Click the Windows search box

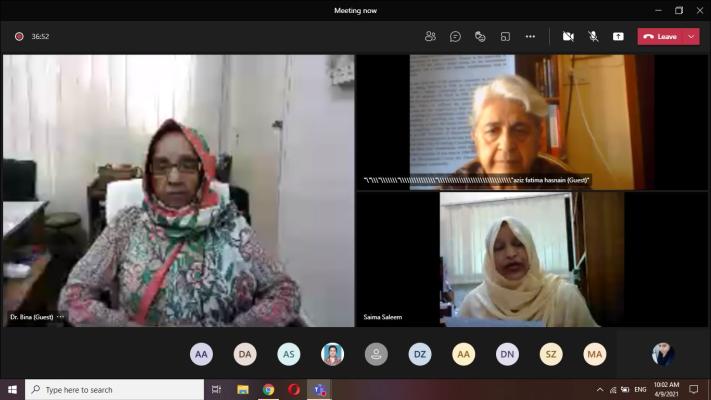click(x=114, y=389)
